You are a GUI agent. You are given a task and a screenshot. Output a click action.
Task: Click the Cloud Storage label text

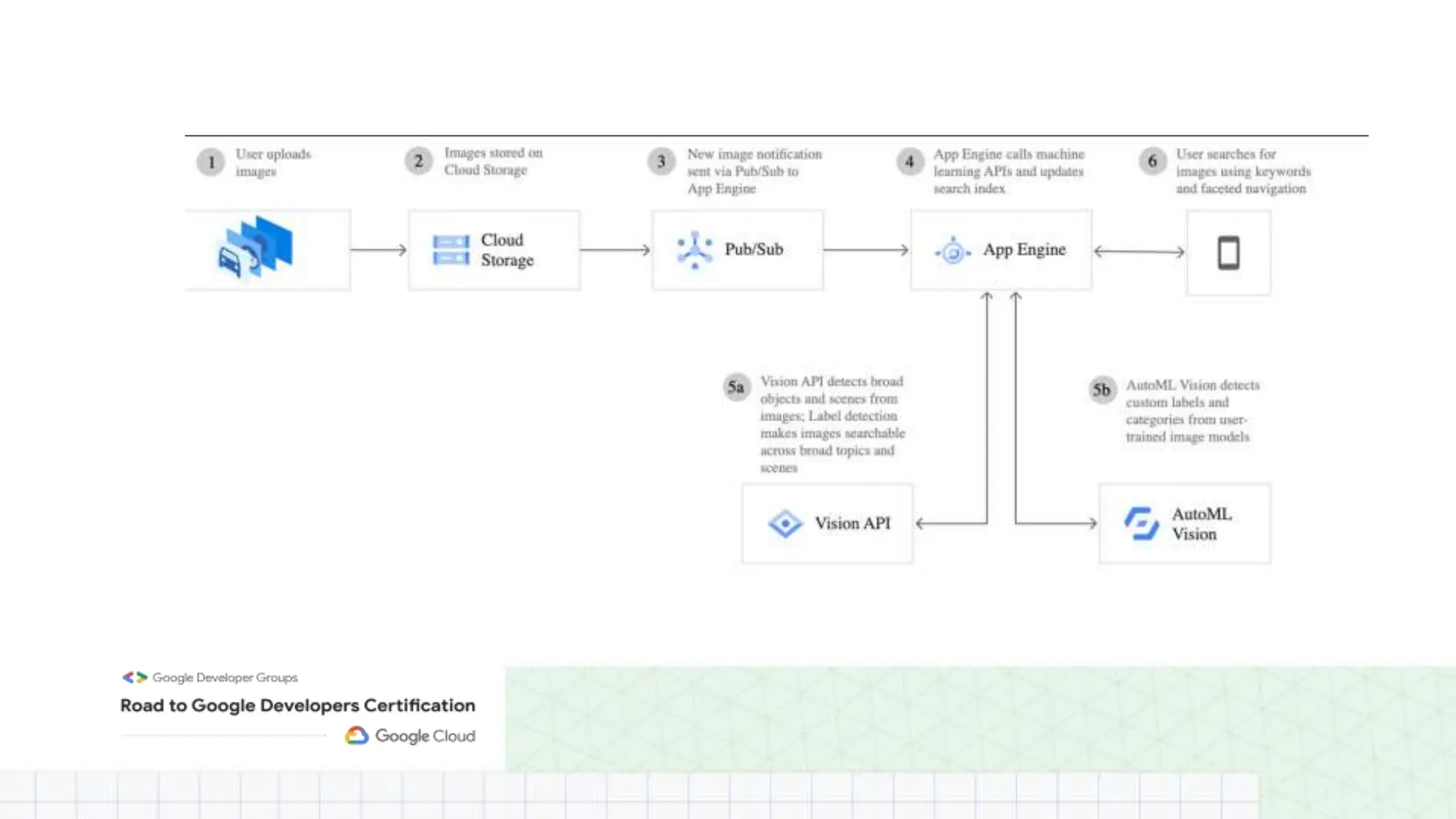point(507,250)
